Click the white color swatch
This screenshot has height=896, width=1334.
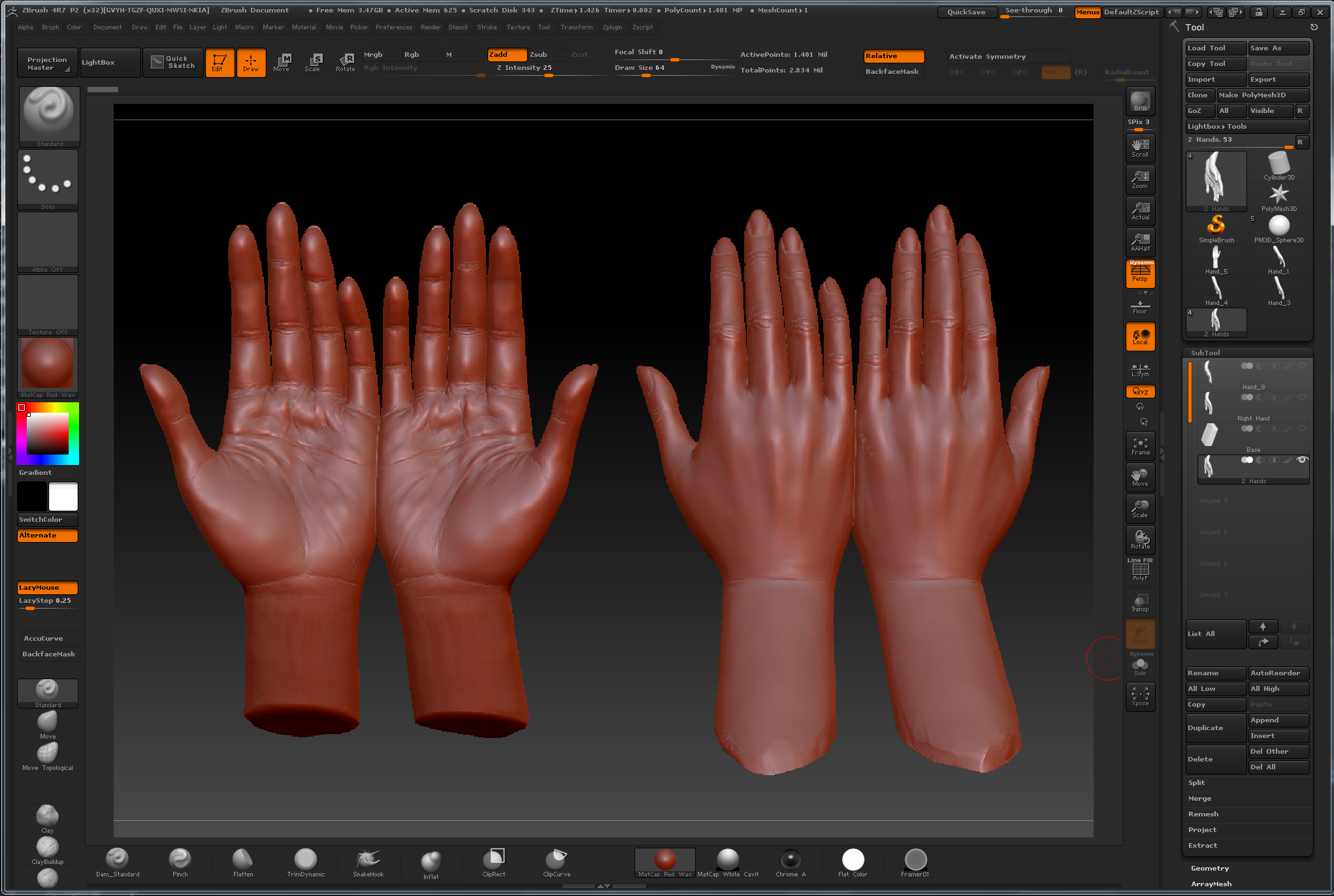tap(63, 497)
